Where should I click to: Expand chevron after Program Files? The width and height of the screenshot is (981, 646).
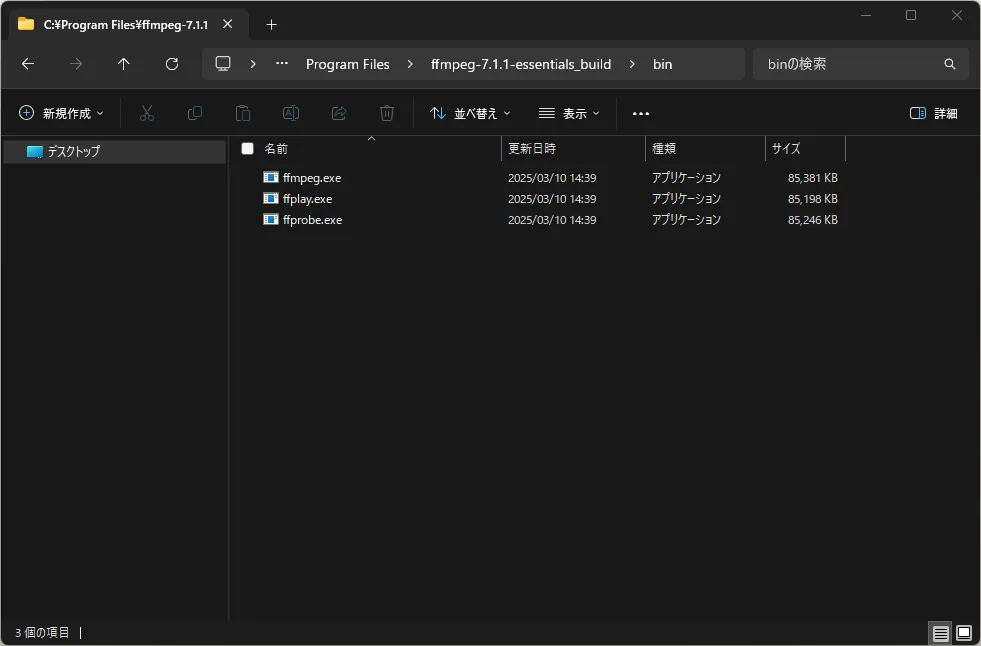click(410, 64)
